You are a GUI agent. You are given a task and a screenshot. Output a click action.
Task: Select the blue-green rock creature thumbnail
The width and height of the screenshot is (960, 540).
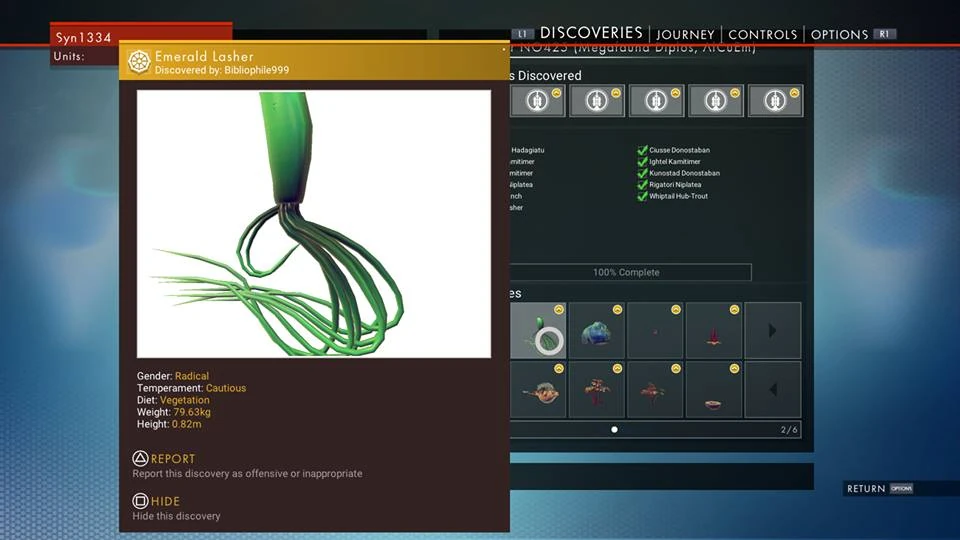(x=597, y=331)
